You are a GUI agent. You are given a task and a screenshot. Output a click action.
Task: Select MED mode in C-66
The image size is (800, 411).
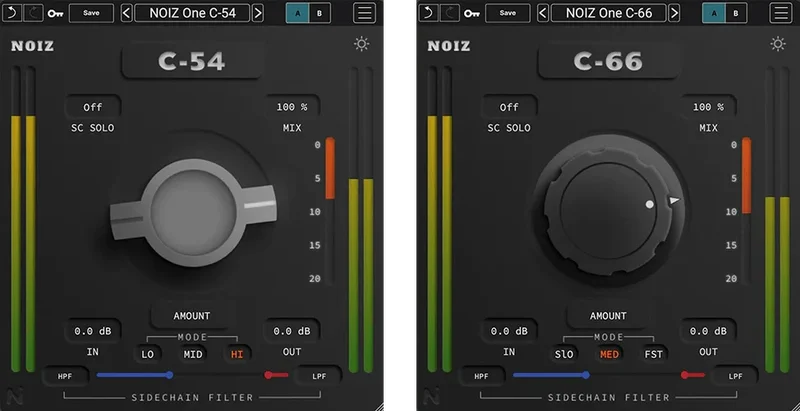click(x=609, y=354)
